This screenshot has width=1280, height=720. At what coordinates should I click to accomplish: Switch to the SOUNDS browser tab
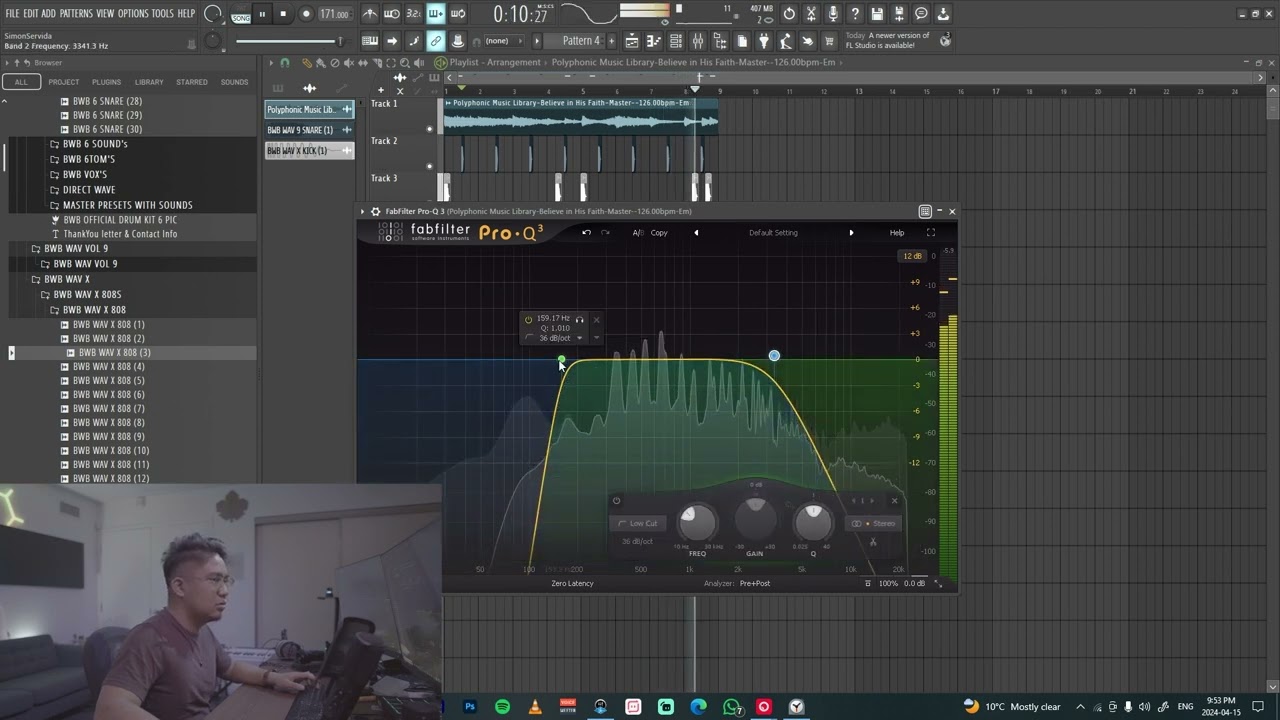(x=234, y=82)
